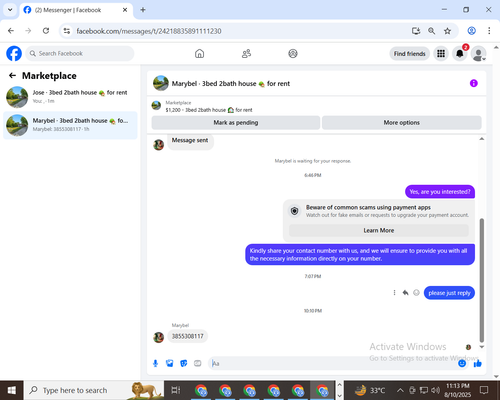View site information icon
500x400 pixels.
click(67, 31)
